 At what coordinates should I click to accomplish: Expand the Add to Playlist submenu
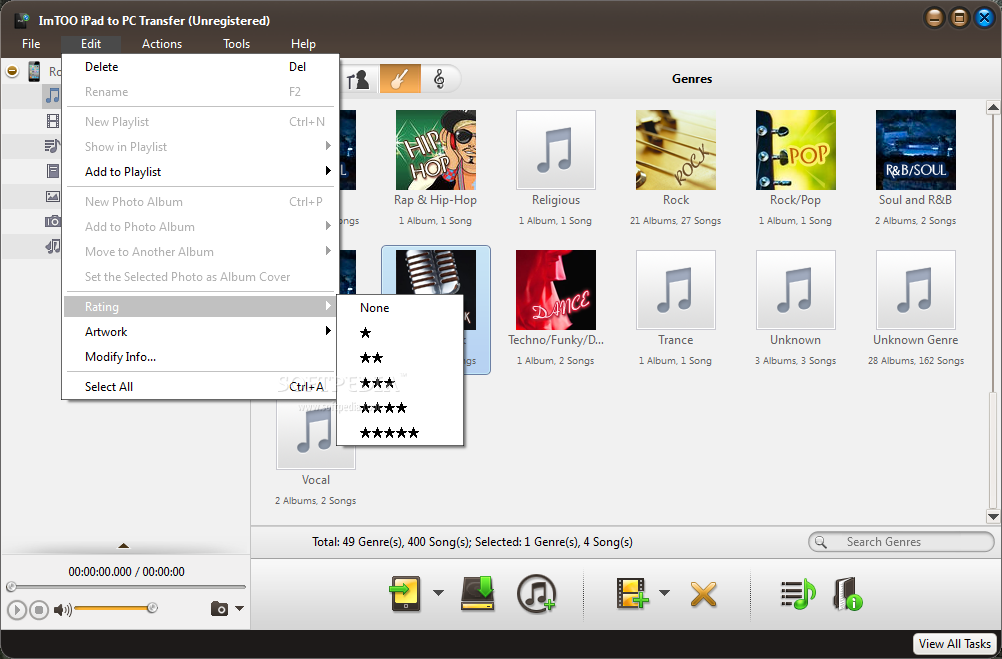click(x=200, y=171)
